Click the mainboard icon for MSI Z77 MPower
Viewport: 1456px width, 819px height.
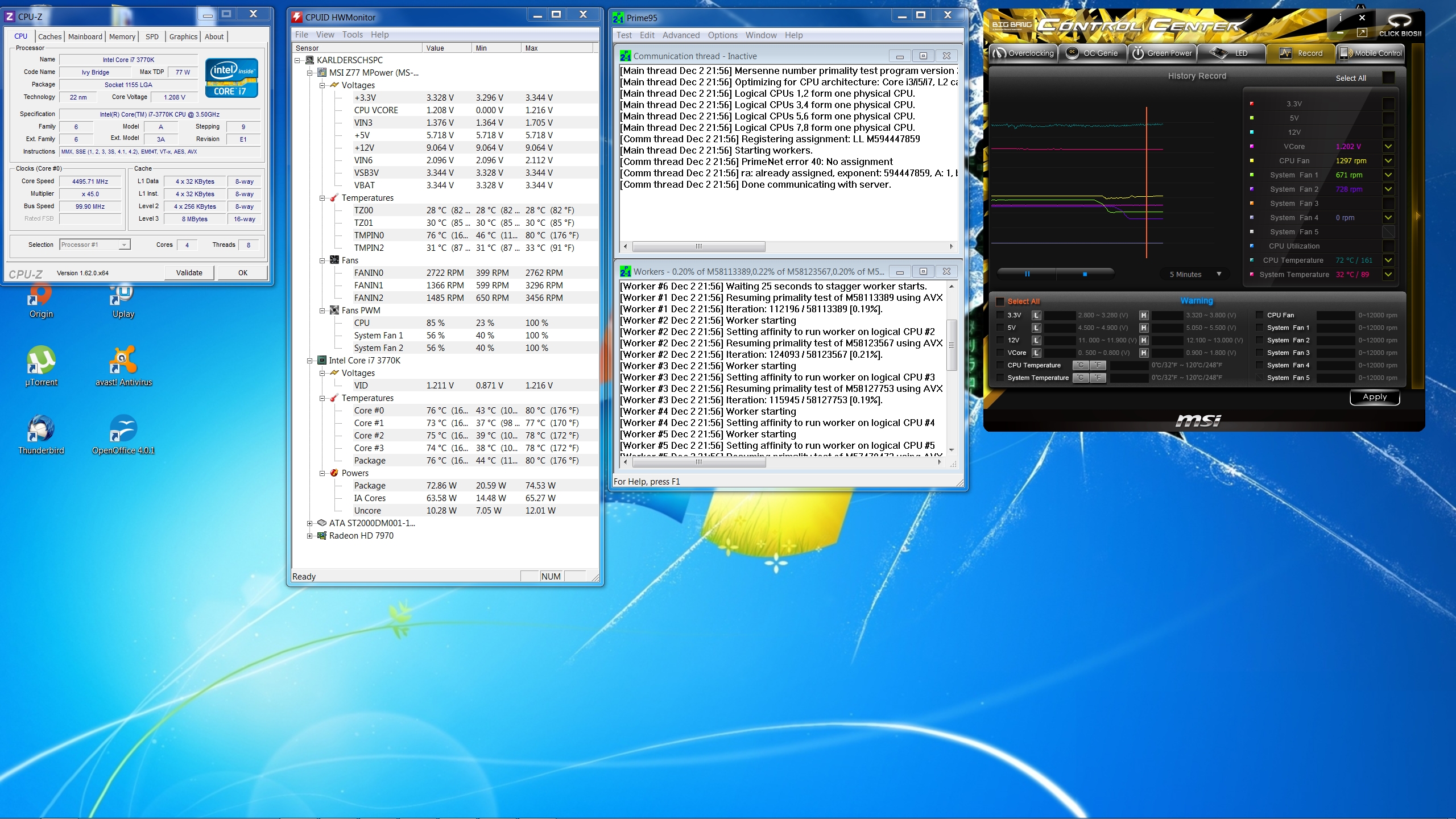[x=322, y=73]
